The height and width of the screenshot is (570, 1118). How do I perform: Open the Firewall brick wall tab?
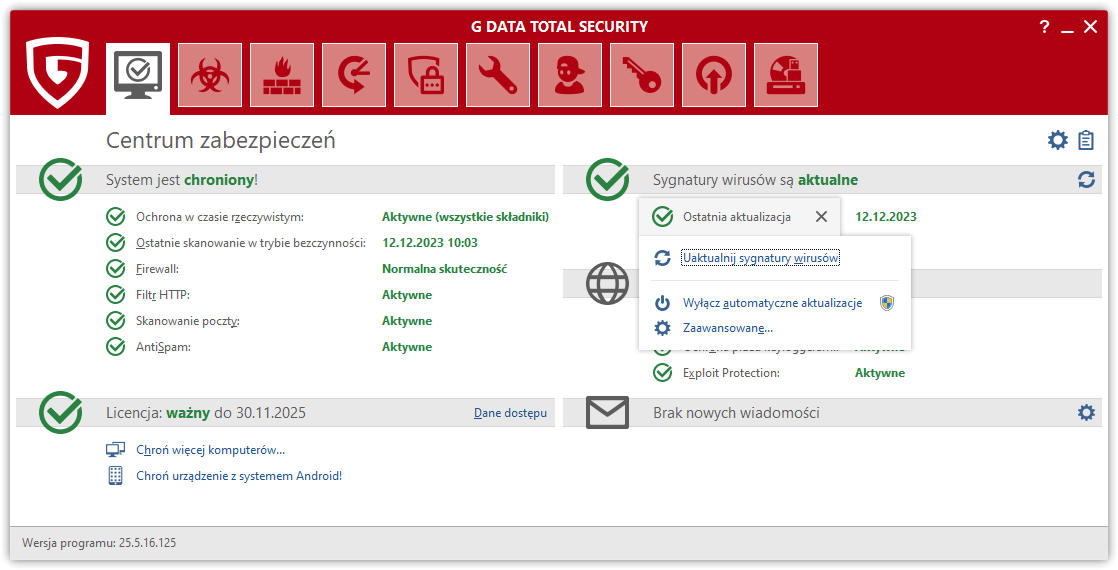(282, 76)
